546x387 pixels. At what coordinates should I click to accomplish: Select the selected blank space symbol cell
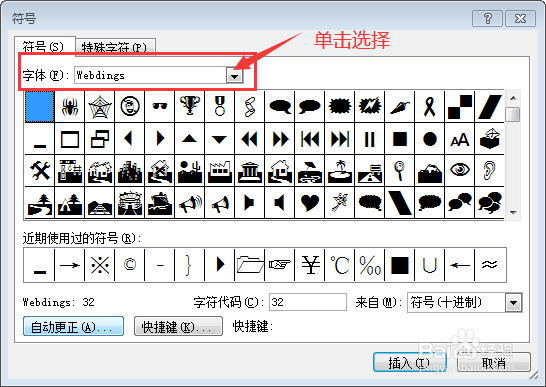pos(40,107)
